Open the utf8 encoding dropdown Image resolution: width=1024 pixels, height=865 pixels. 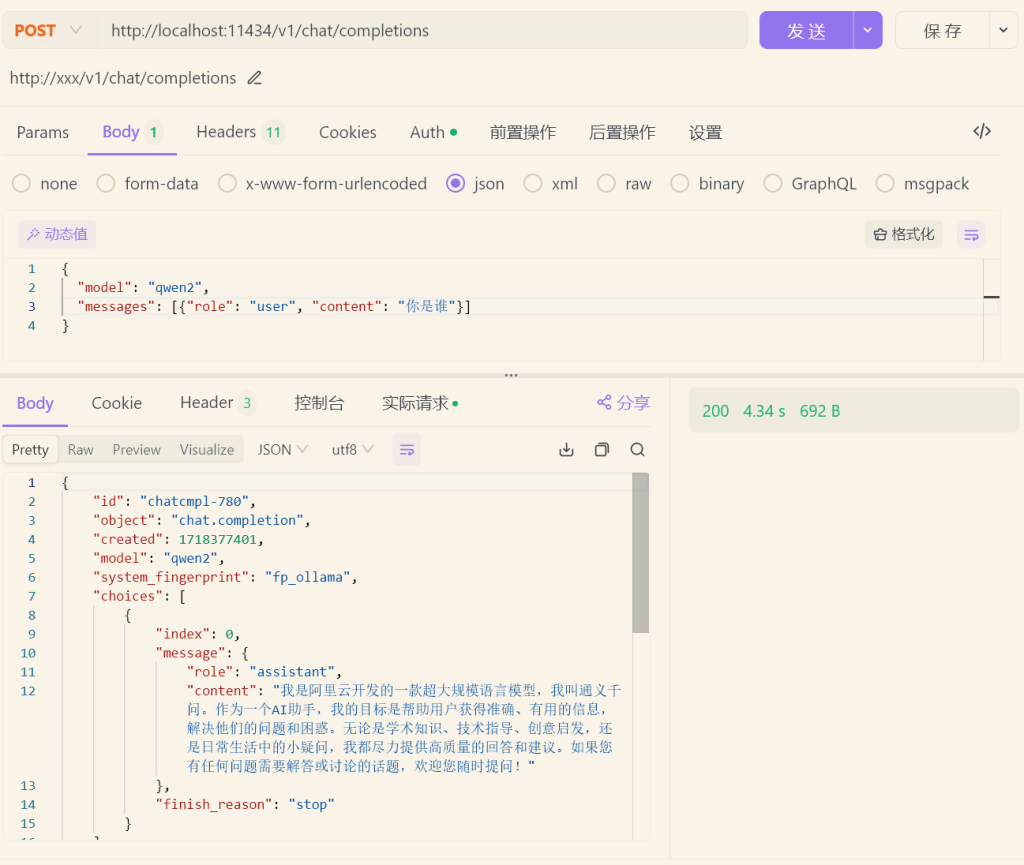[352, 450]
